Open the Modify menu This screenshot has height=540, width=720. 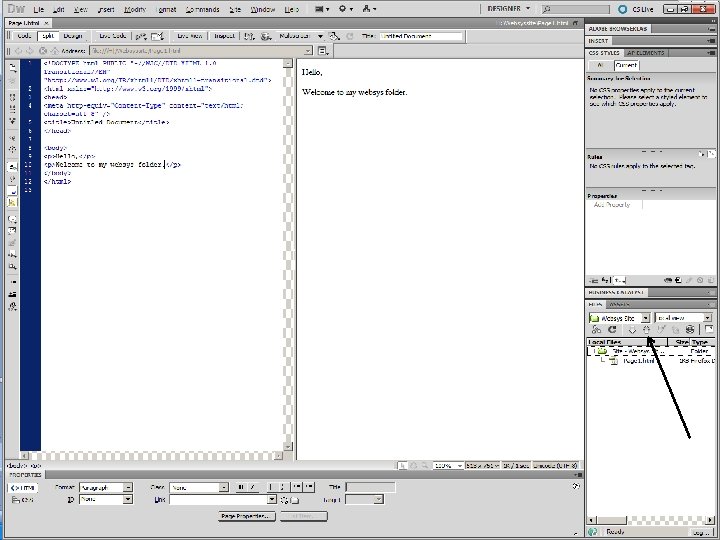pyautogui.click(x=135, y=9)
